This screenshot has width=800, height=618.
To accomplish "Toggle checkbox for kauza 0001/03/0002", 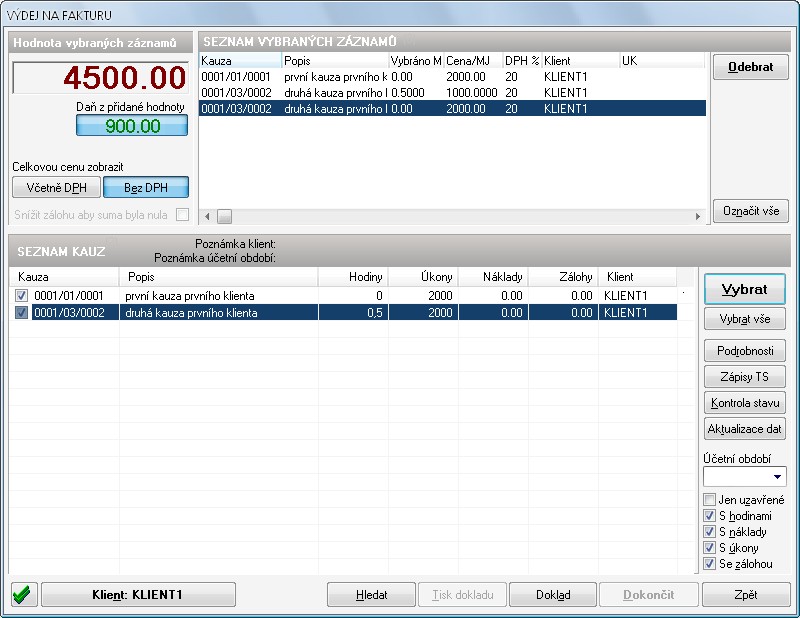I will [21, 312].
